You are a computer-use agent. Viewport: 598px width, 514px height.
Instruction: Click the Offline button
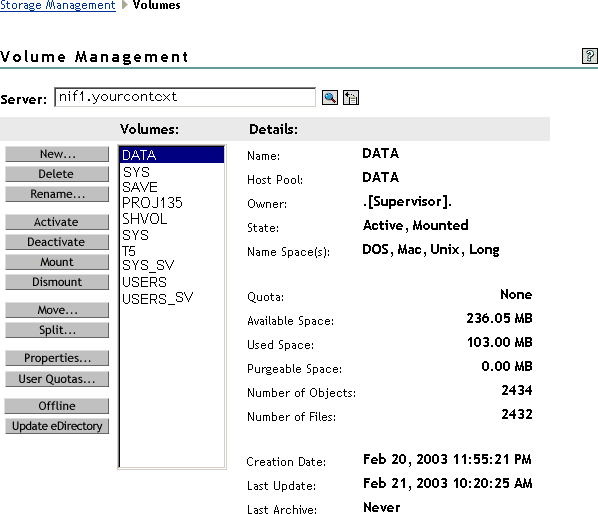57,406
